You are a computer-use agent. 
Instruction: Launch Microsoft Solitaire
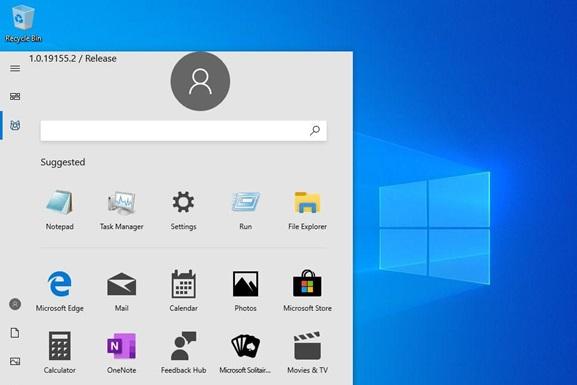[245, 353]
